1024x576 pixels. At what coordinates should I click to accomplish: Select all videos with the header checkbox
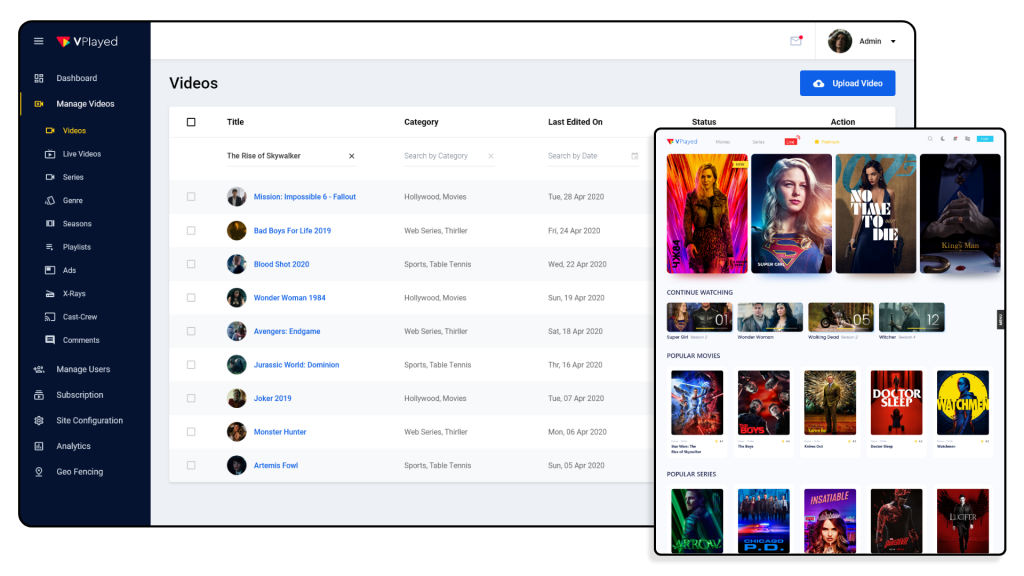point(190,120)
